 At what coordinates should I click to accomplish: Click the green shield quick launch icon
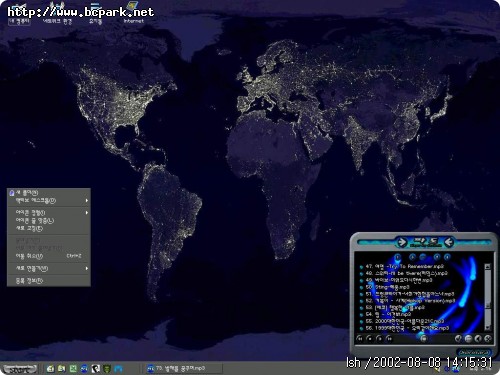pyautogui.click(x=107, y=369)
